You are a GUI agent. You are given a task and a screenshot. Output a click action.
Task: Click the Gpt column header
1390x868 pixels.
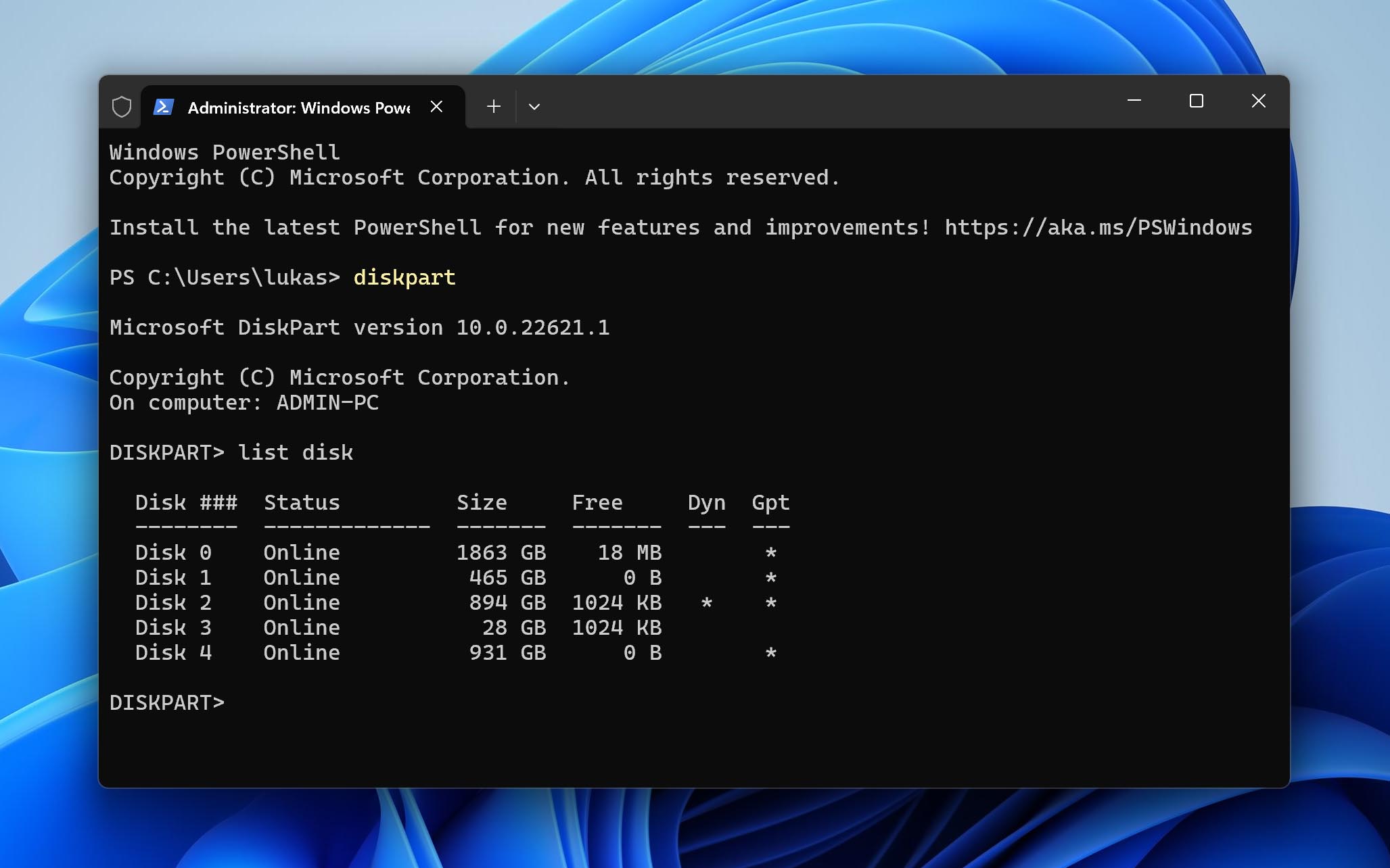(x=770, y=502)
